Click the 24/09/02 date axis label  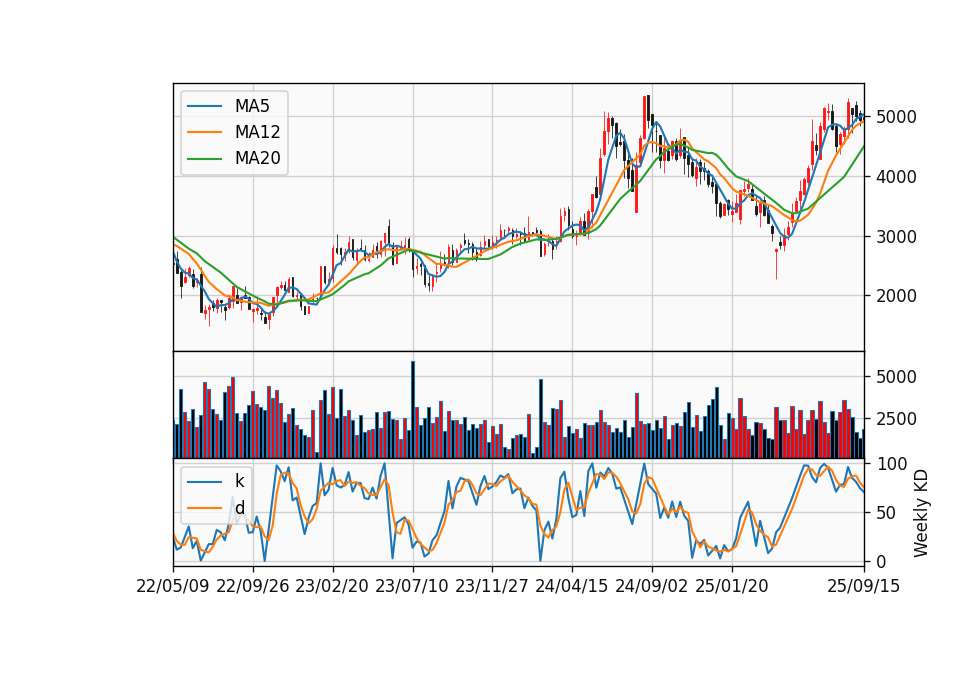(x=651, y=587)
